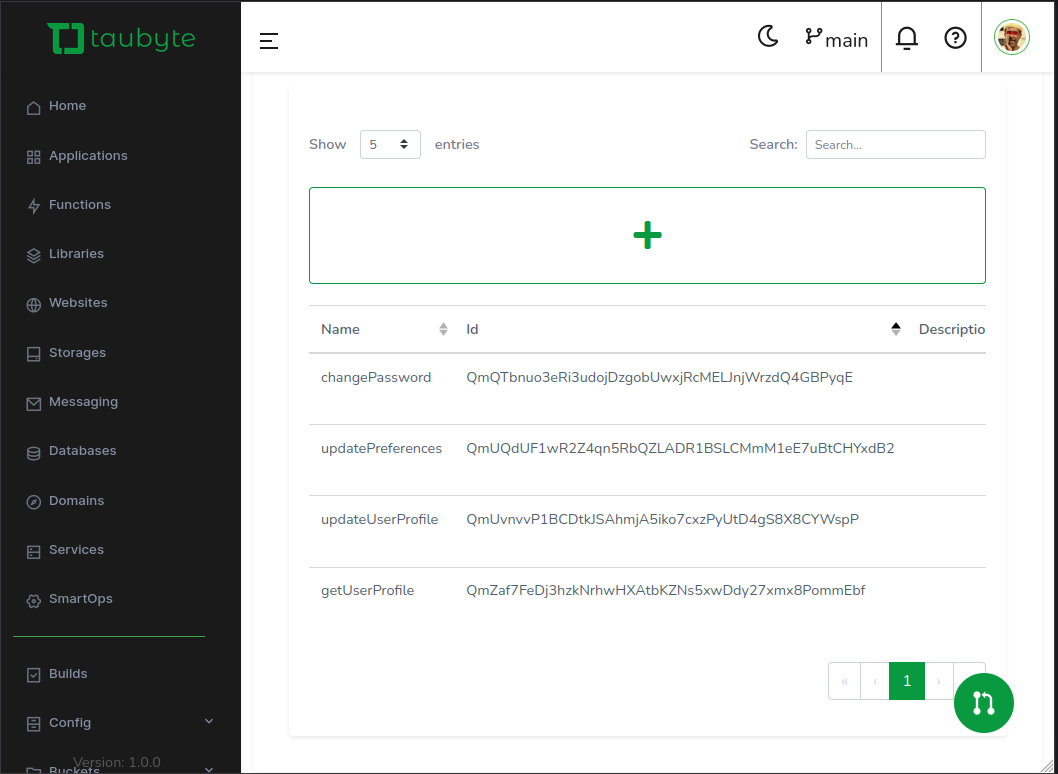Switch to dark mode moon icon

pyautogui.click(x=768, y=36)
